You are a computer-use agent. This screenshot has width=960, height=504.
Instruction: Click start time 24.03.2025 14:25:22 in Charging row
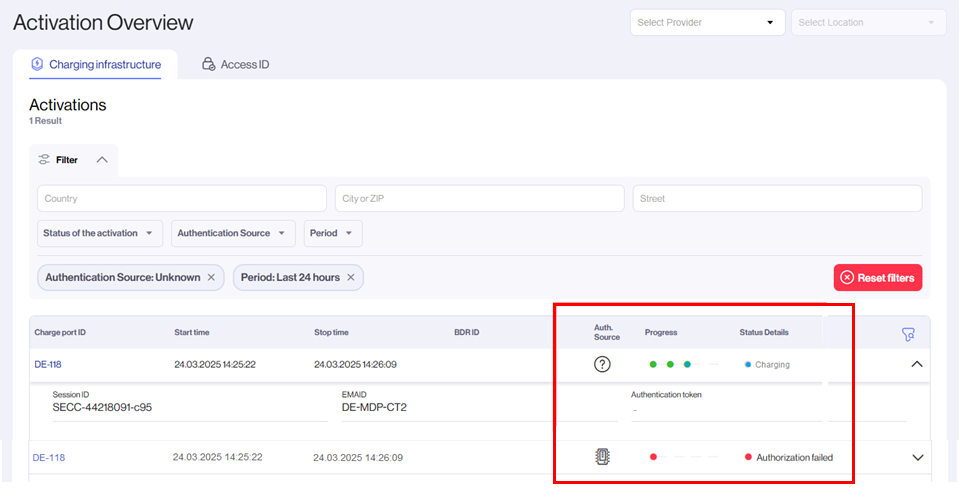coord(215,364)
